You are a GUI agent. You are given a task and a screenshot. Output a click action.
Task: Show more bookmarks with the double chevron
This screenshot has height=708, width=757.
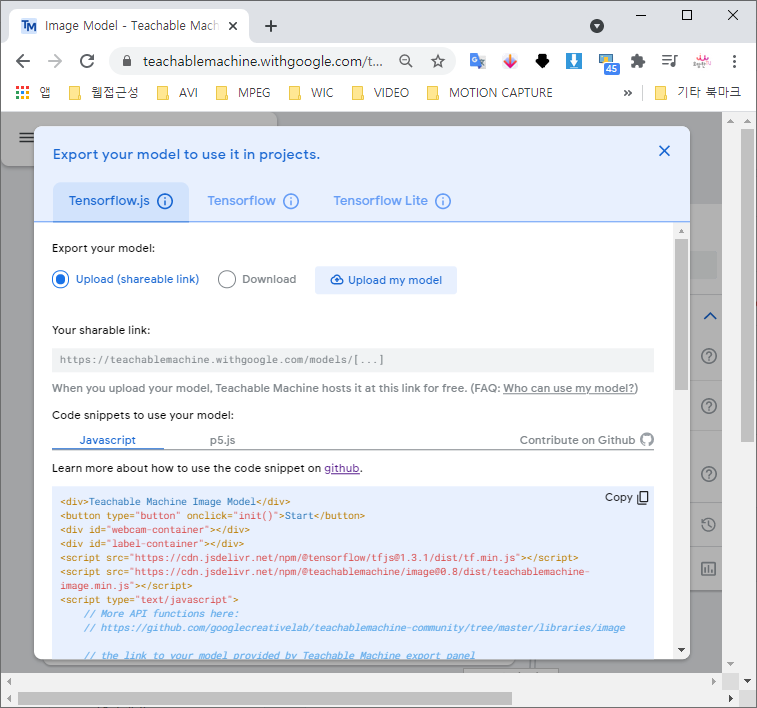pos(627,93)
